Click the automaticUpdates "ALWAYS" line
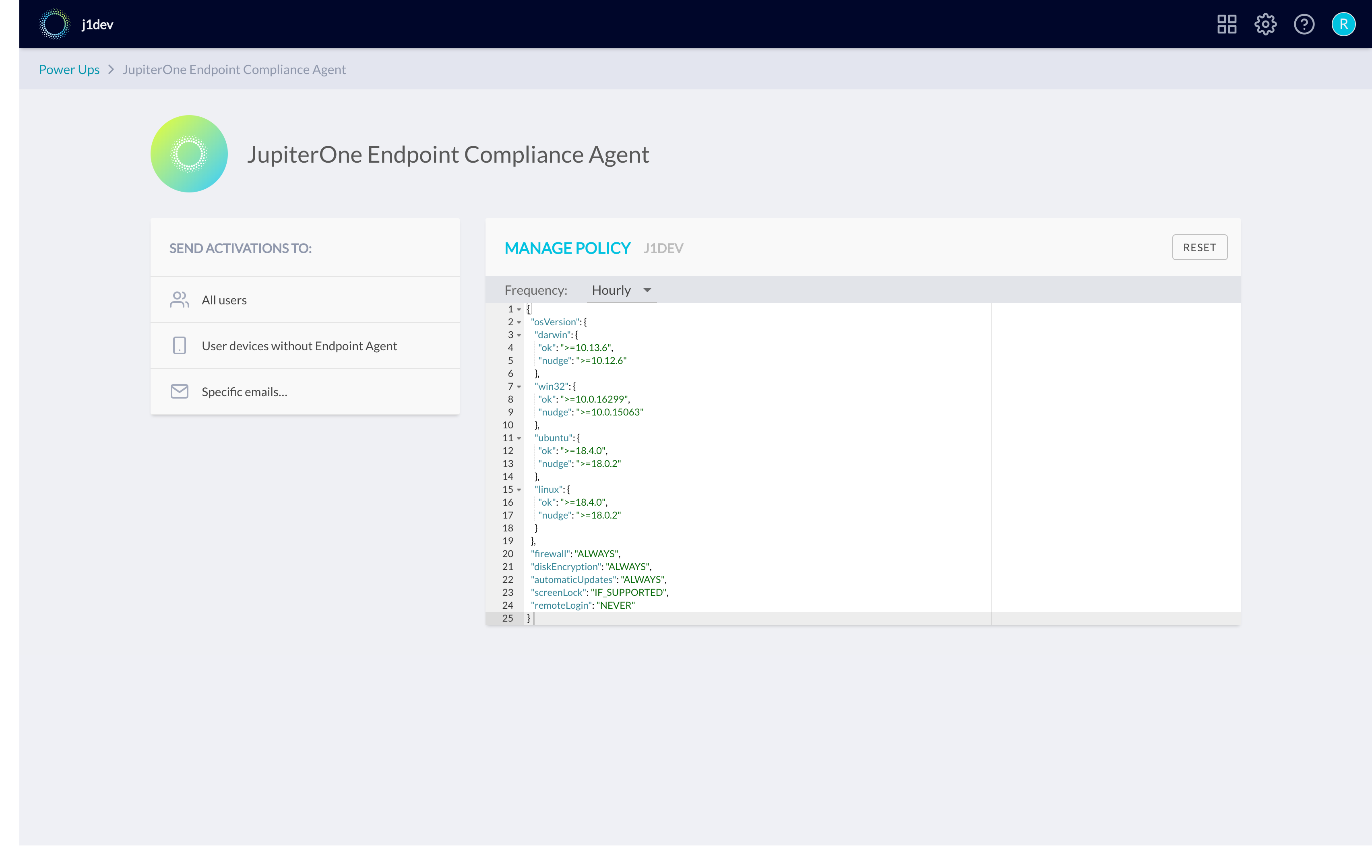1372x868 pixels. click(x=599, y=580)
